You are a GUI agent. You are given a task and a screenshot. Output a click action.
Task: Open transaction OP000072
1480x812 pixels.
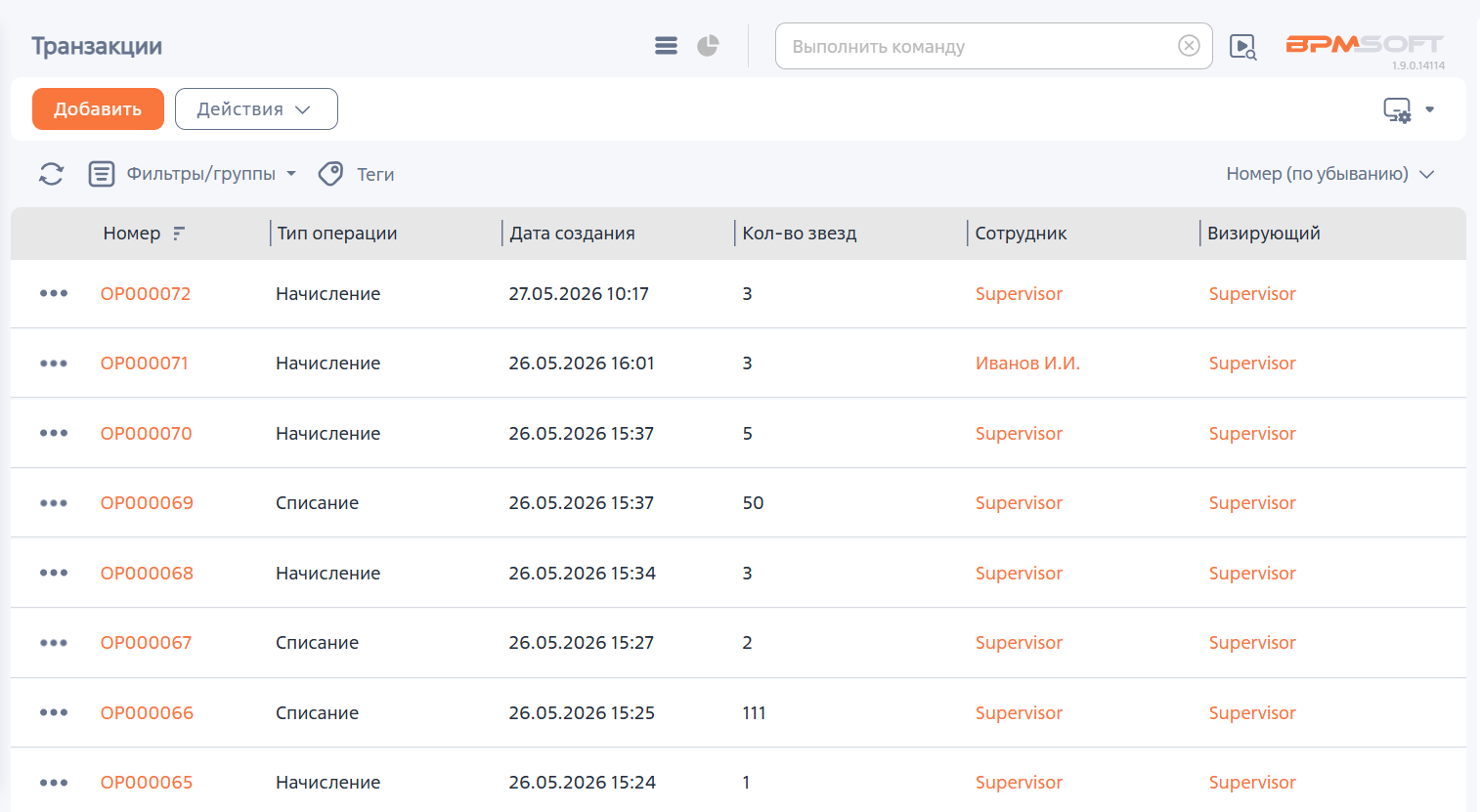click(x=146, y=294)
